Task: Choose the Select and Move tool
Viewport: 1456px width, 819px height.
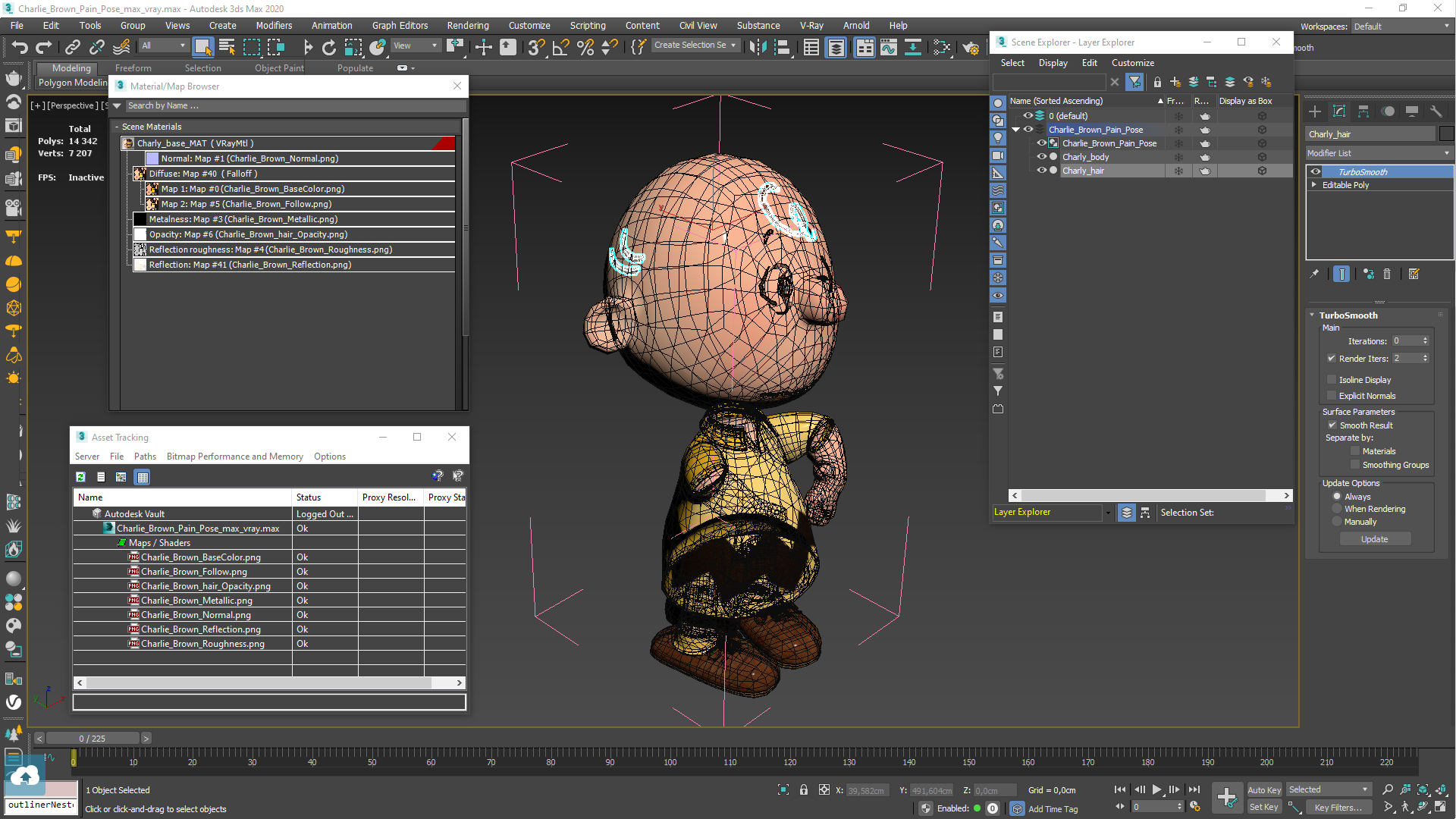Action: 484,47
